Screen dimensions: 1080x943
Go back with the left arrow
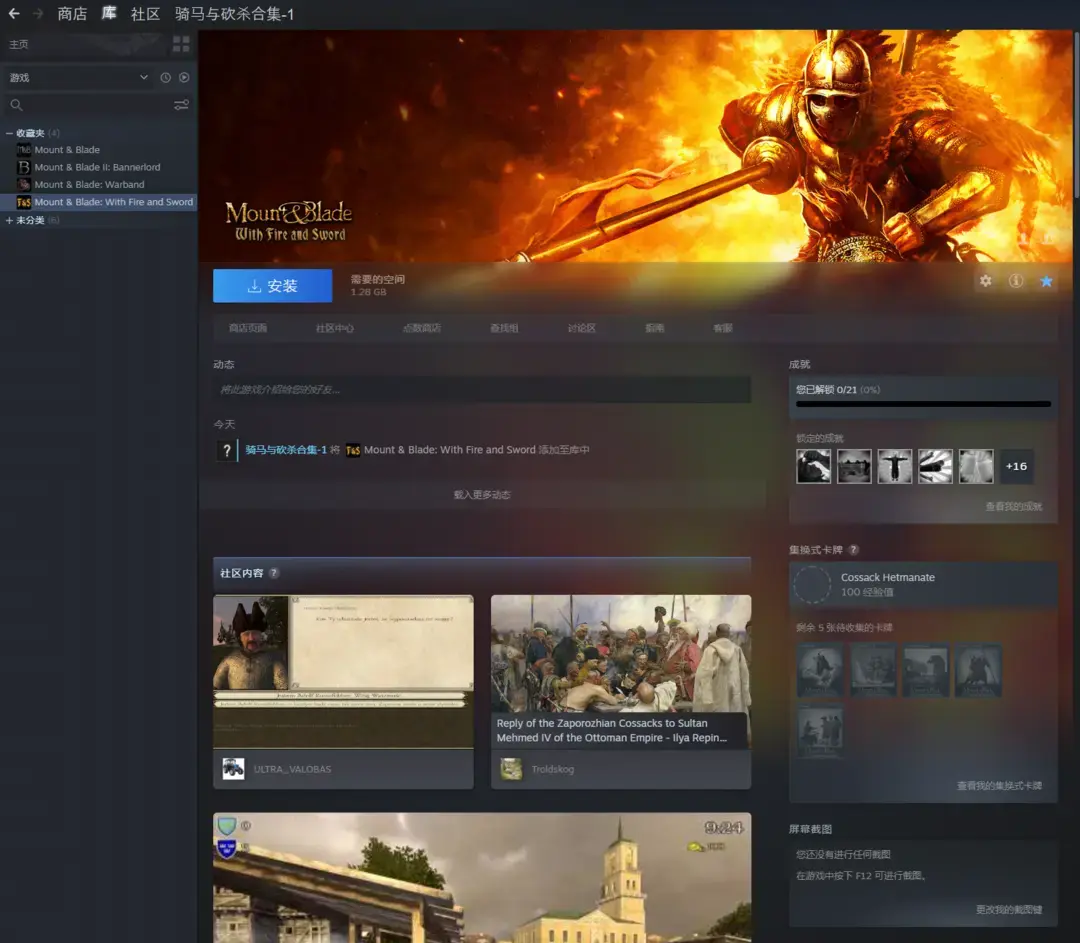click(x=14, y=13)
